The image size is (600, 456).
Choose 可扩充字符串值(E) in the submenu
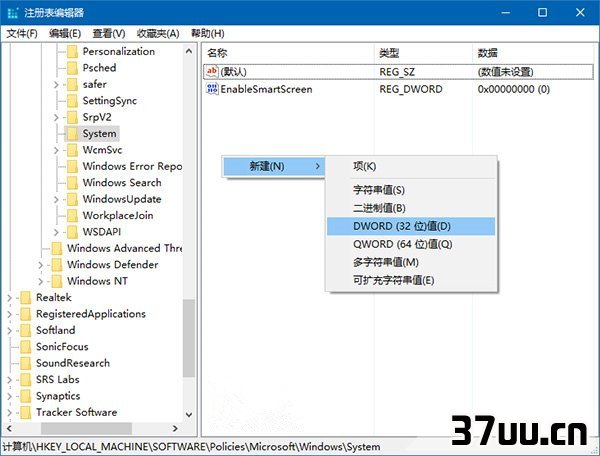pos(411,280)
